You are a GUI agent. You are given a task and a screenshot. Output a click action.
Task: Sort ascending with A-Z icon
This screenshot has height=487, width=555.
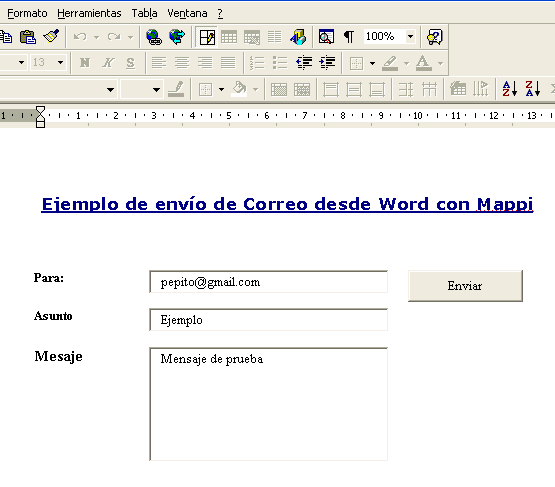510,88
